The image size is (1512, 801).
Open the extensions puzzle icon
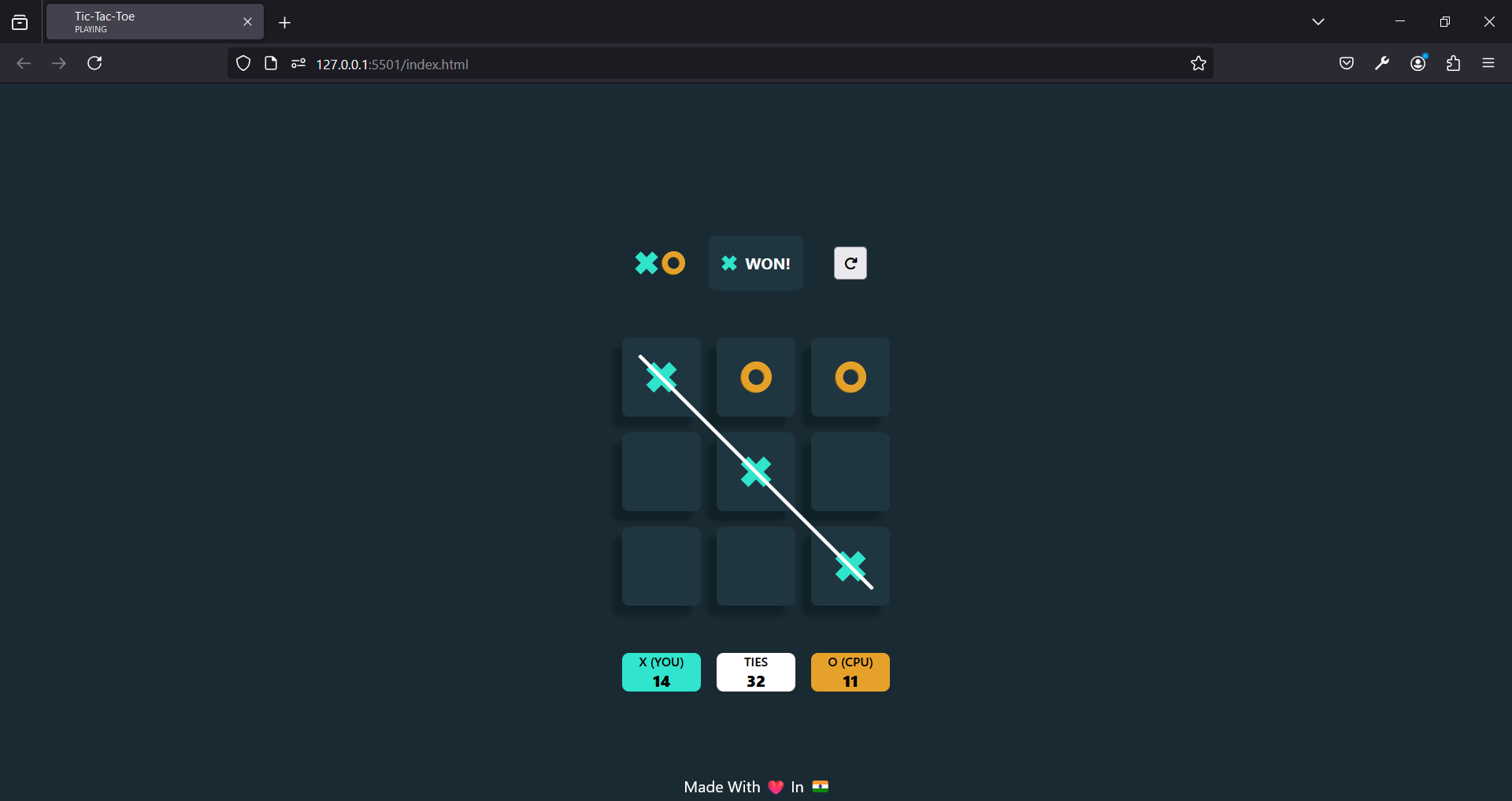[1454, 64]
